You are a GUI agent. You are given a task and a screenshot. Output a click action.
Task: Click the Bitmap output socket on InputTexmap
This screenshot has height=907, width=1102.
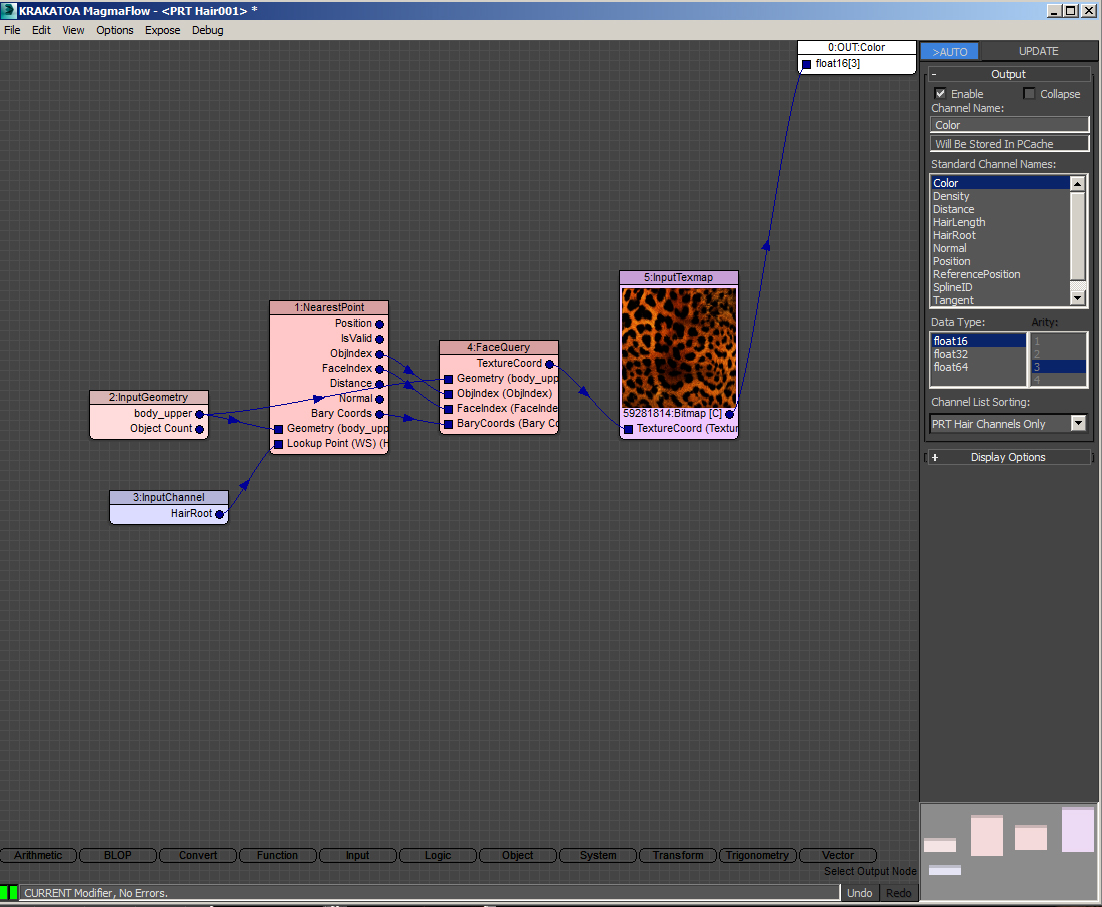coord(730,414)
